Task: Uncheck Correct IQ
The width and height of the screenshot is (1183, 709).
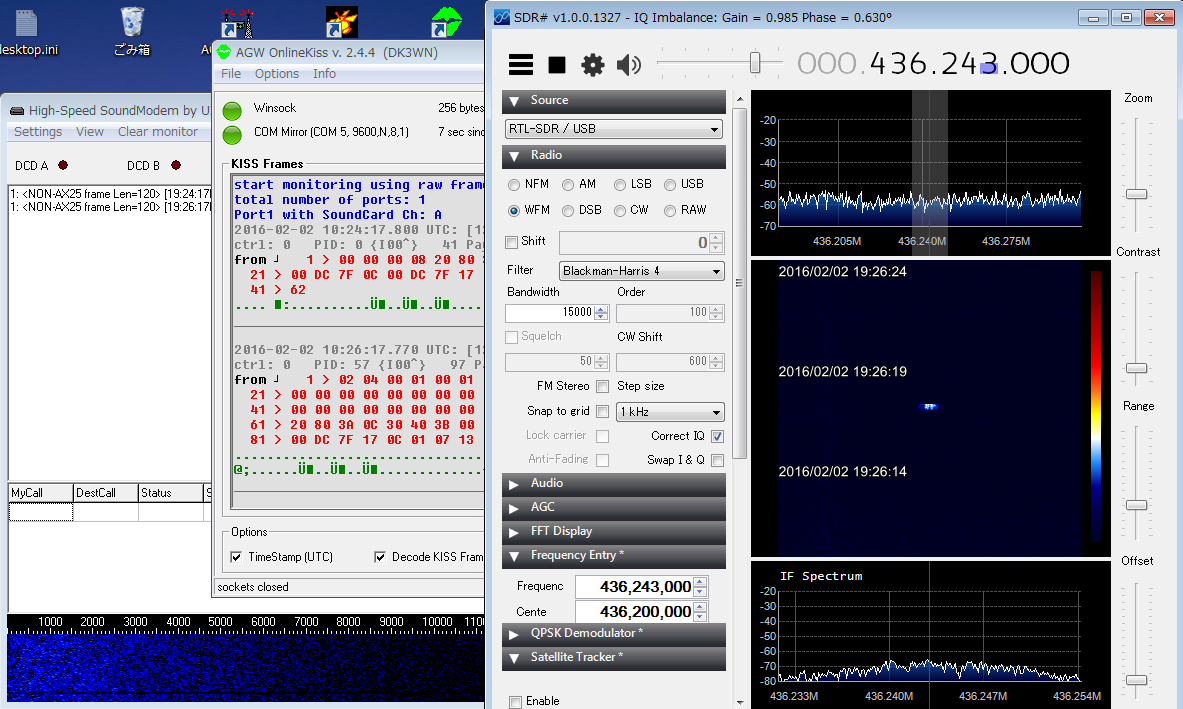Action: click(717, 436)
